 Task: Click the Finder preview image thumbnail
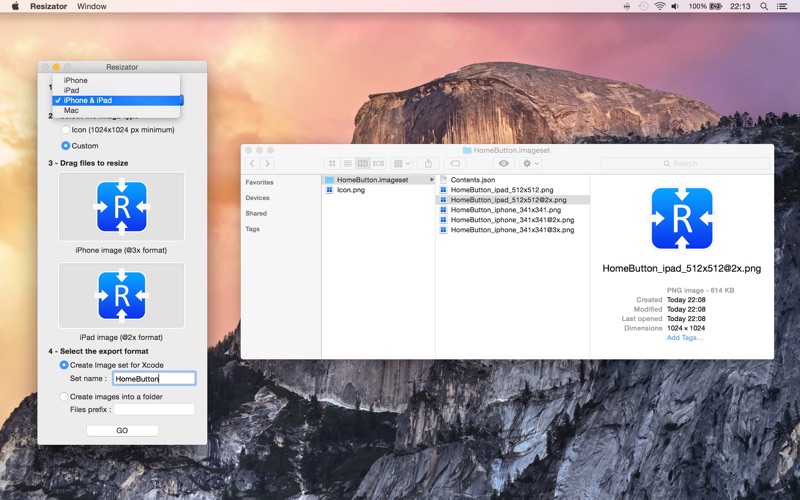tap(682, 218)
